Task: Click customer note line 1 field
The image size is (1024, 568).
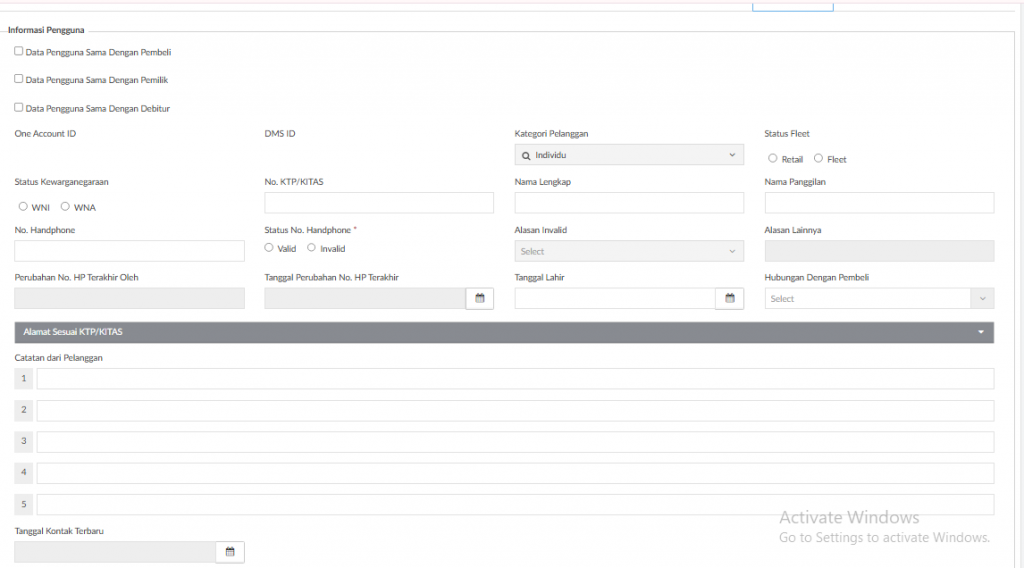Action: (x=515, y=378)
